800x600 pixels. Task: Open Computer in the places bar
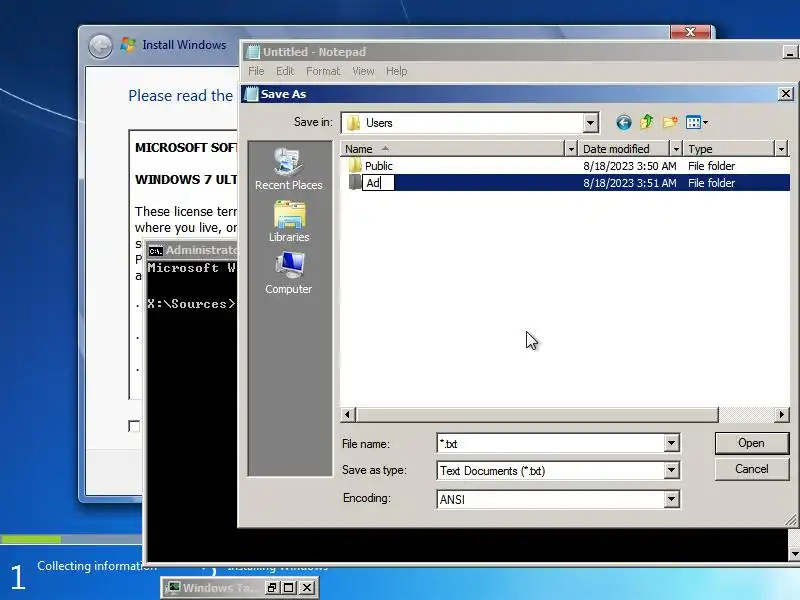pos(289,273)
